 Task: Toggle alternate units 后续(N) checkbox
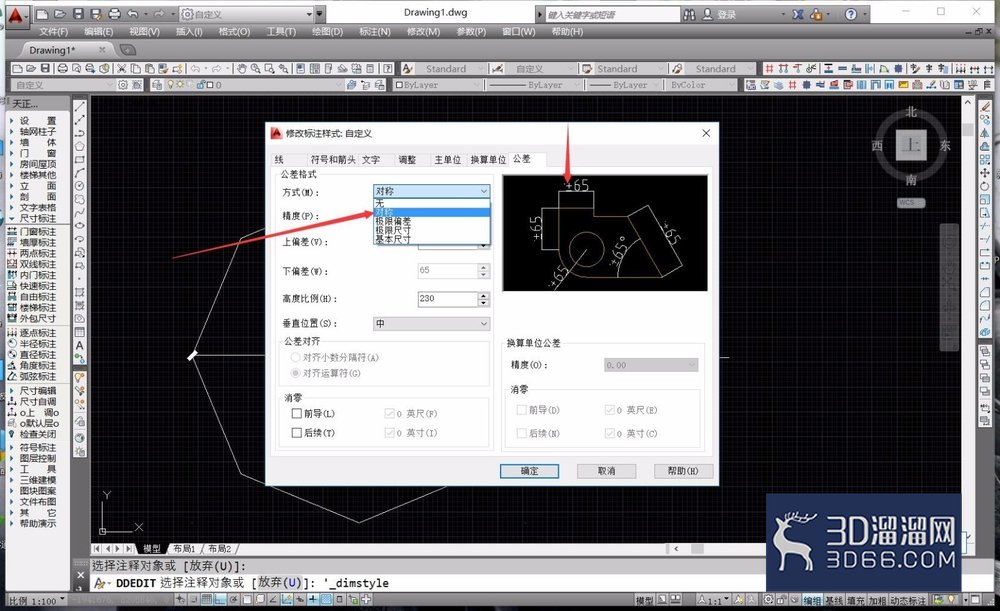(521, 433)
